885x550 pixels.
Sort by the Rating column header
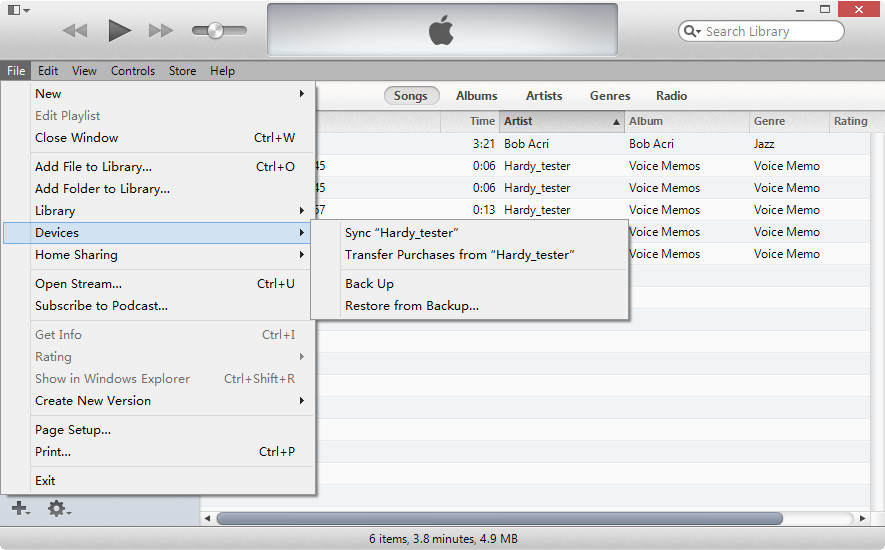[x=851, y=121]
